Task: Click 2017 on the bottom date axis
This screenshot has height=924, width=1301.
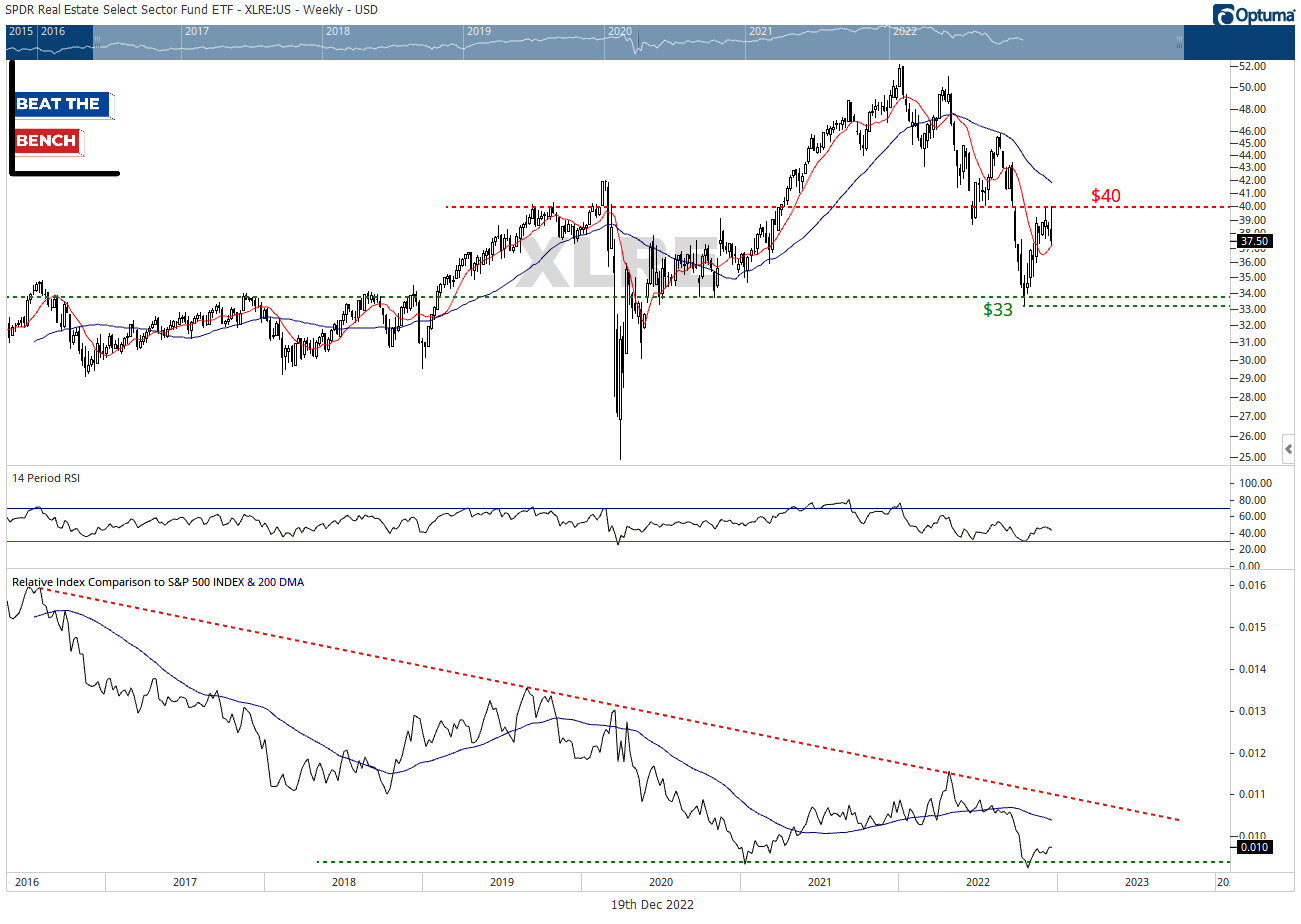Action: [x=184, y=883]
